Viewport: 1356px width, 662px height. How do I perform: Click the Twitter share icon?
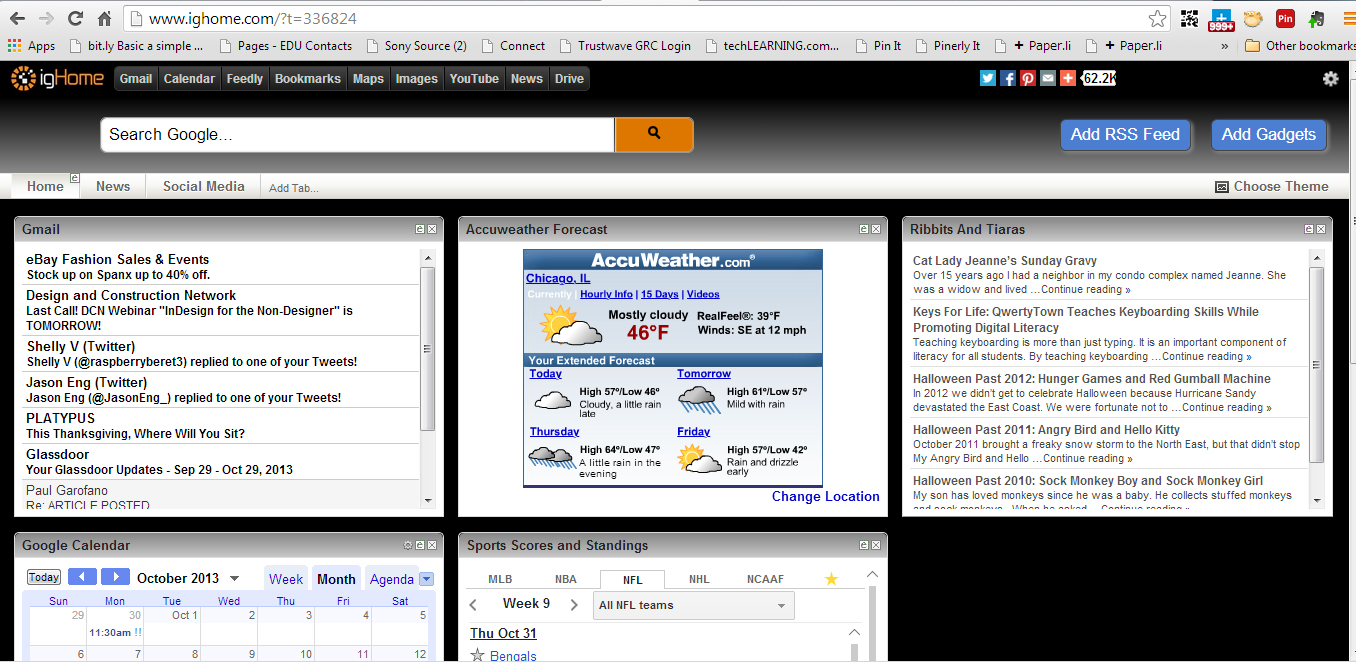coord(987,78)
